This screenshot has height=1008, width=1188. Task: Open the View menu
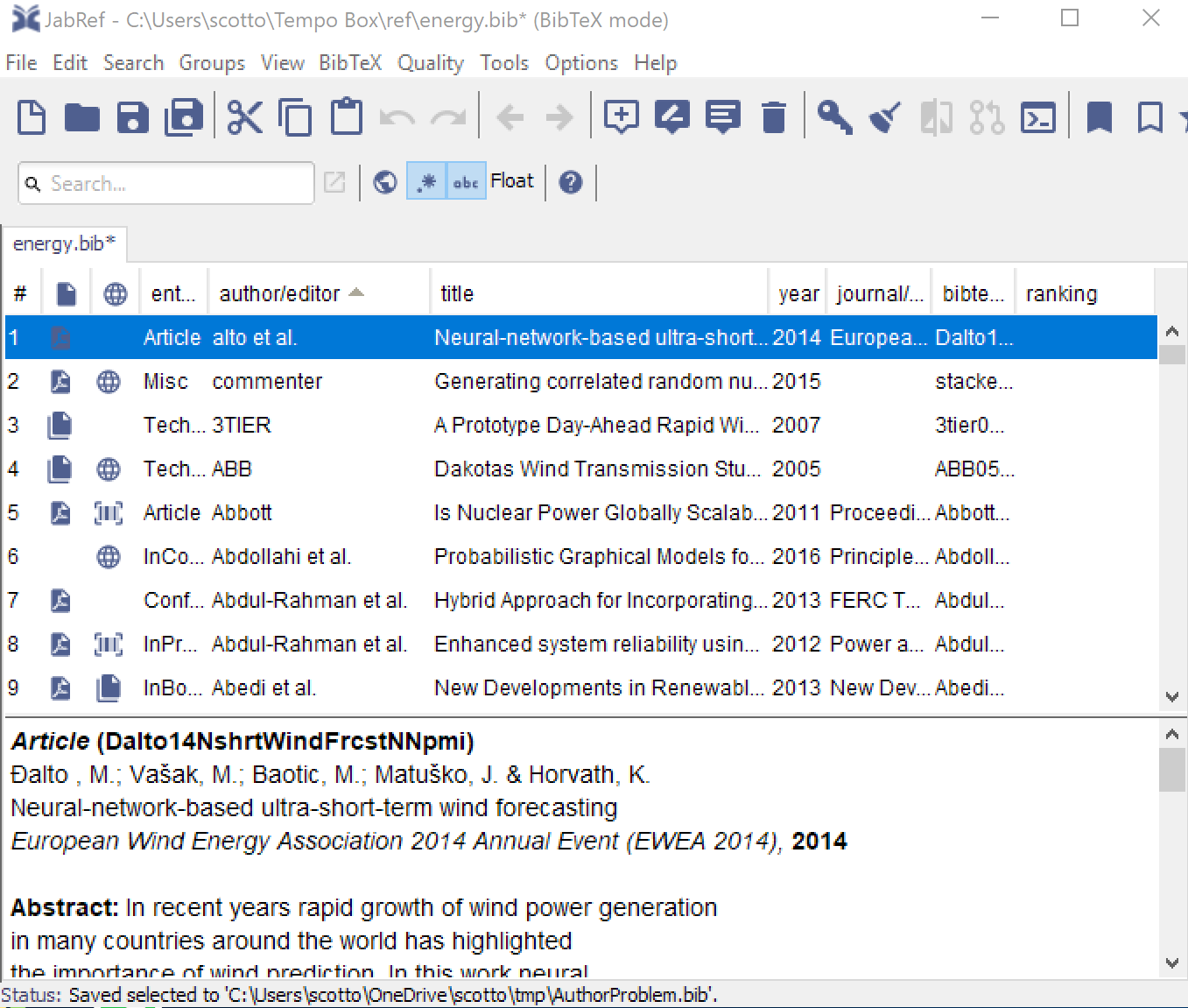click(282, 63)
